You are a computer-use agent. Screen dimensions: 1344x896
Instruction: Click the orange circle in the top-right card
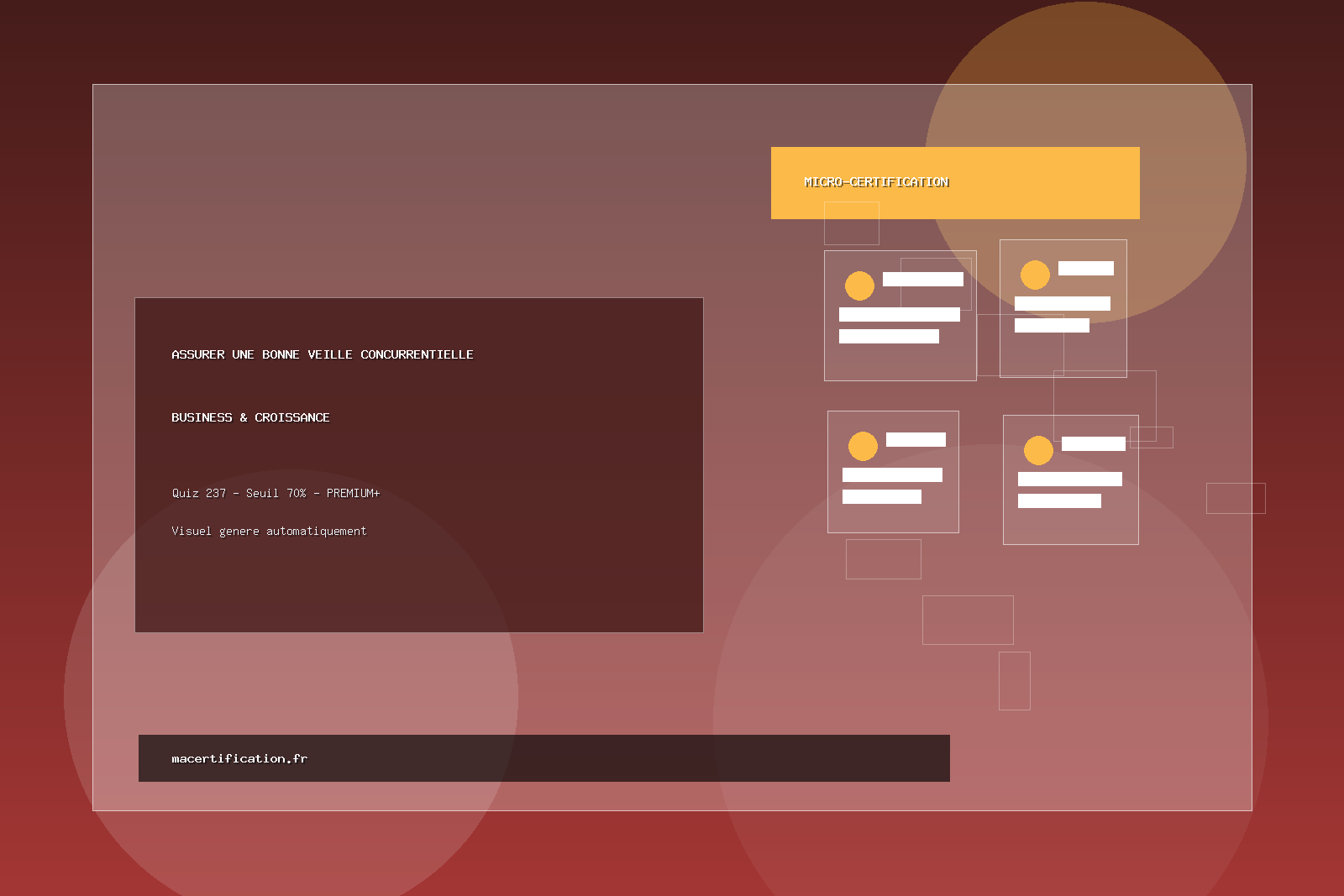[x=1035, y=275]
